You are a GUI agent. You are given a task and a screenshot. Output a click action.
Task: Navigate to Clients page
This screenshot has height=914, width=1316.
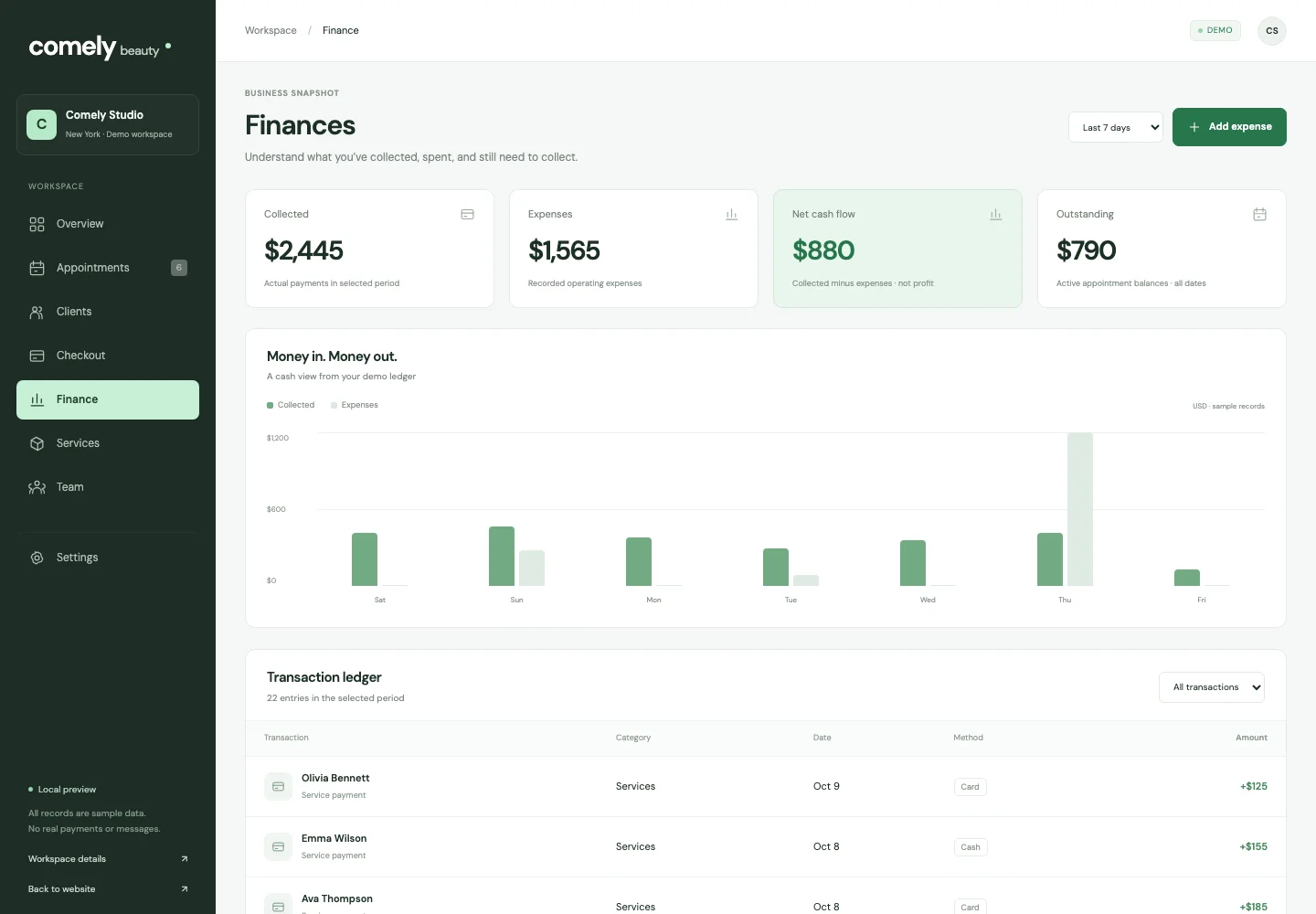(108, 312)
